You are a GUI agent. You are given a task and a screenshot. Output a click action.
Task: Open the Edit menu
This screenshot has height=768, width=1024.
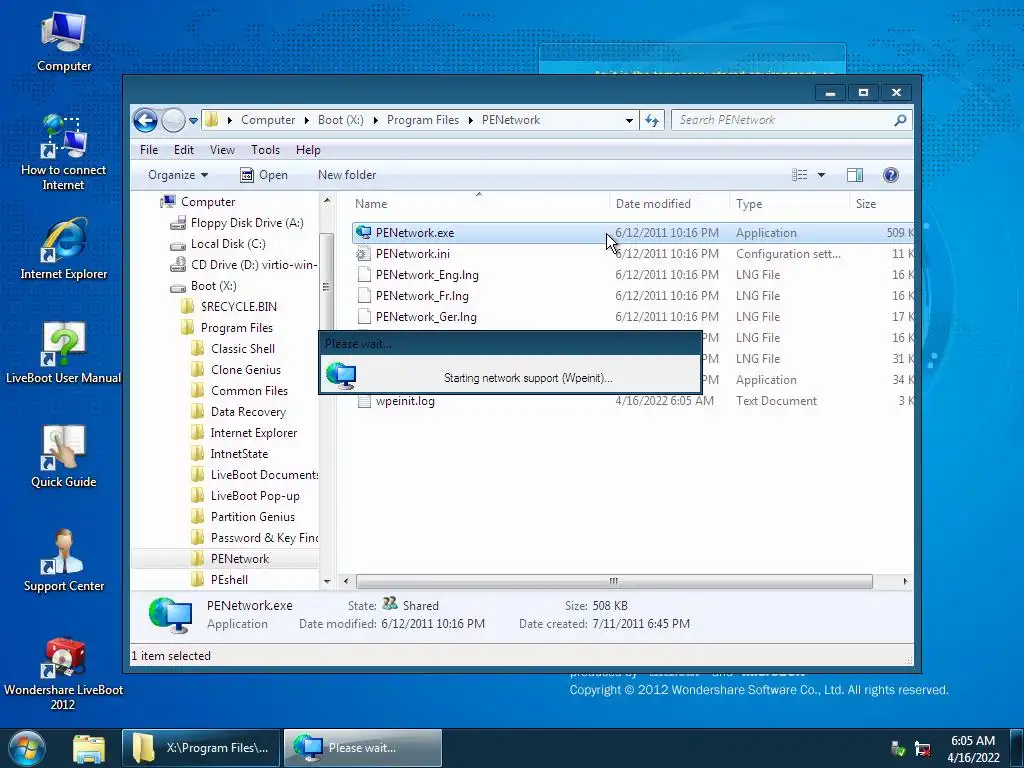pyautogui.click(x=184, y=150)
